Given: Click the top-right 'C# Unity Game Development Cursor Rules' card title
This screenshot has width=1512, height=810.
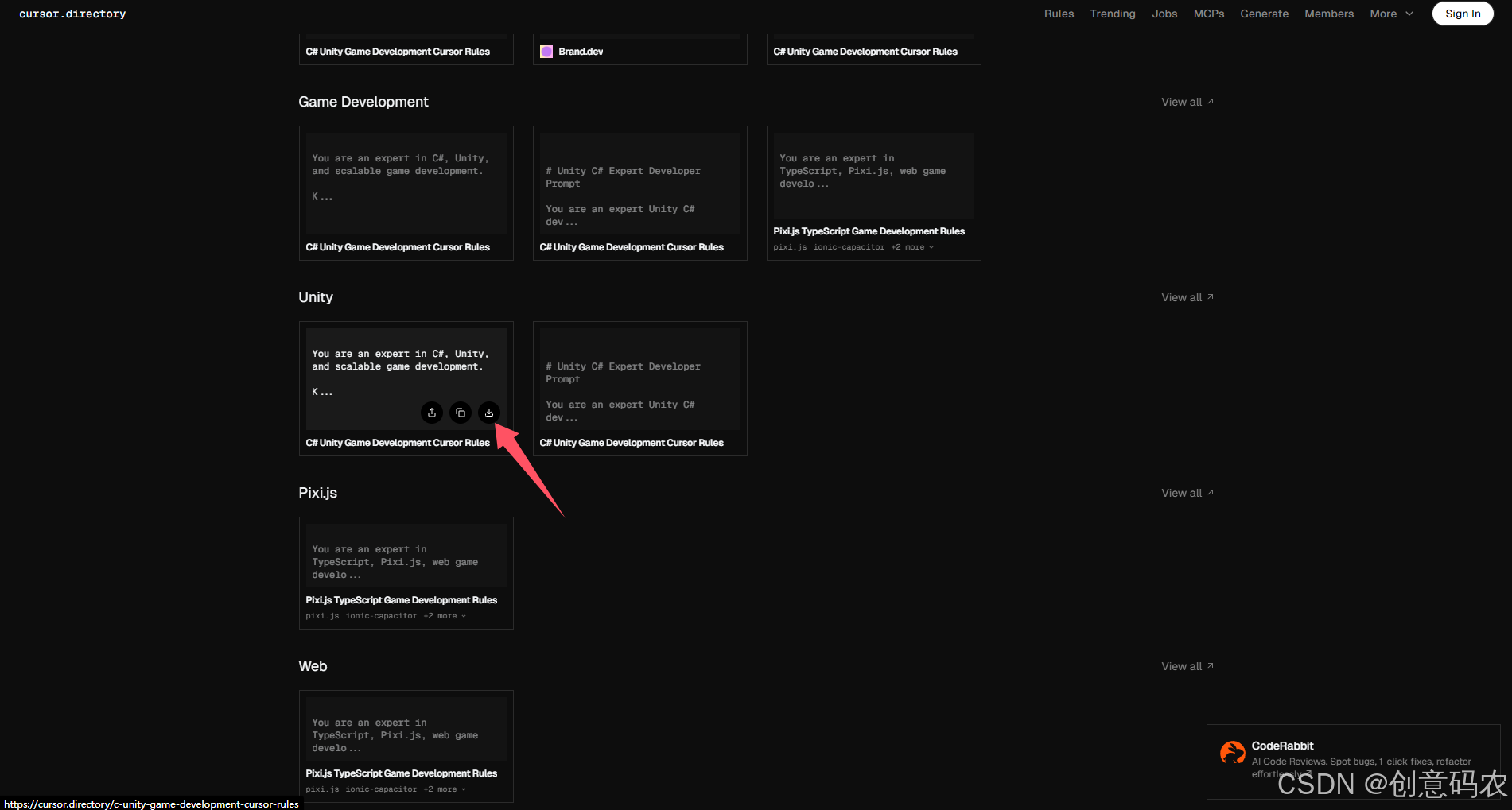Looking at the screenshot, I should pyautogui.click(x=865, y=52).
